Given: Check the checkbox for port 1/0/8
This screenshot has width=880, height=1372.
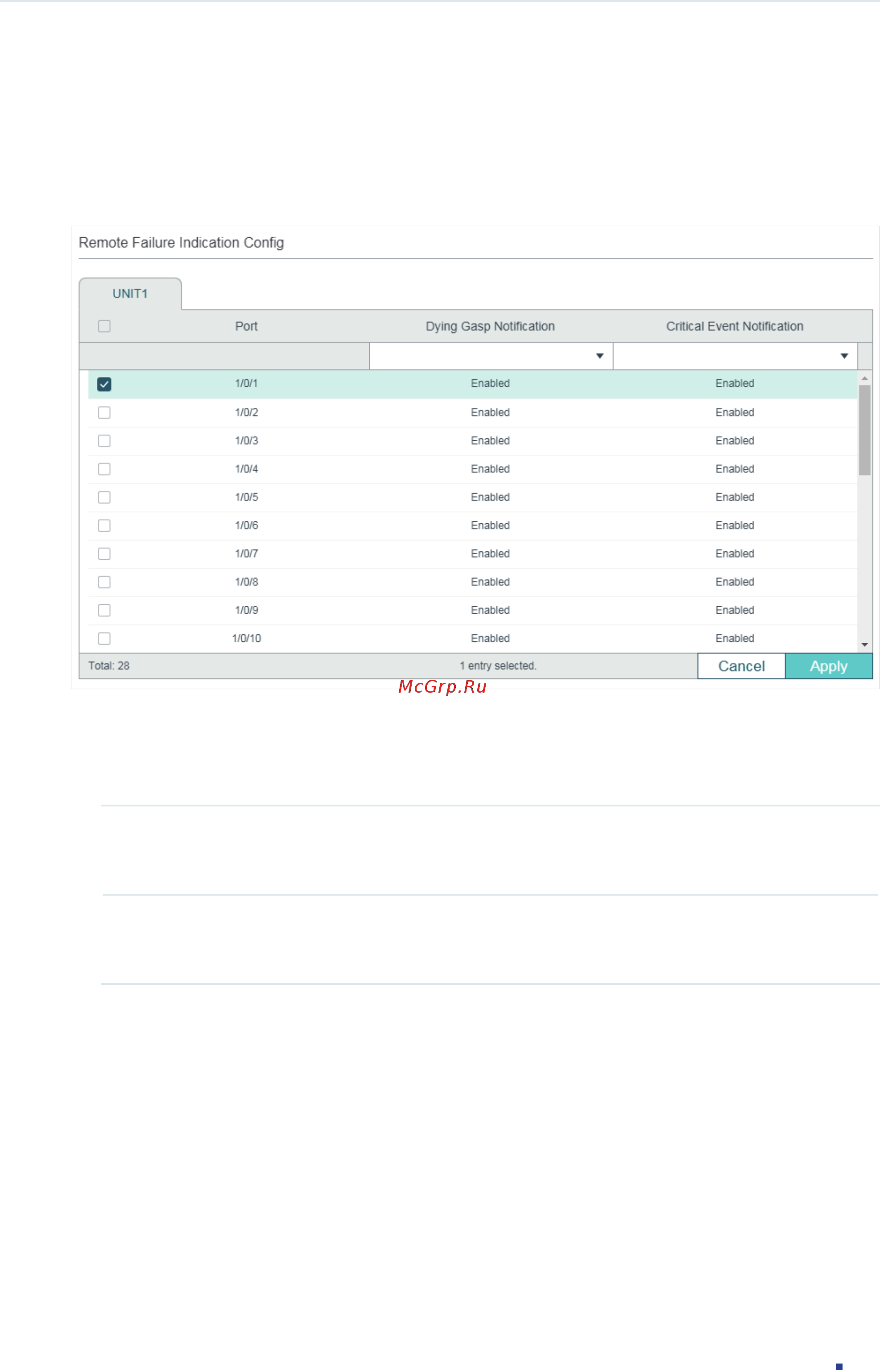Looking at the screenshot, I should click(x=104, y=582).
